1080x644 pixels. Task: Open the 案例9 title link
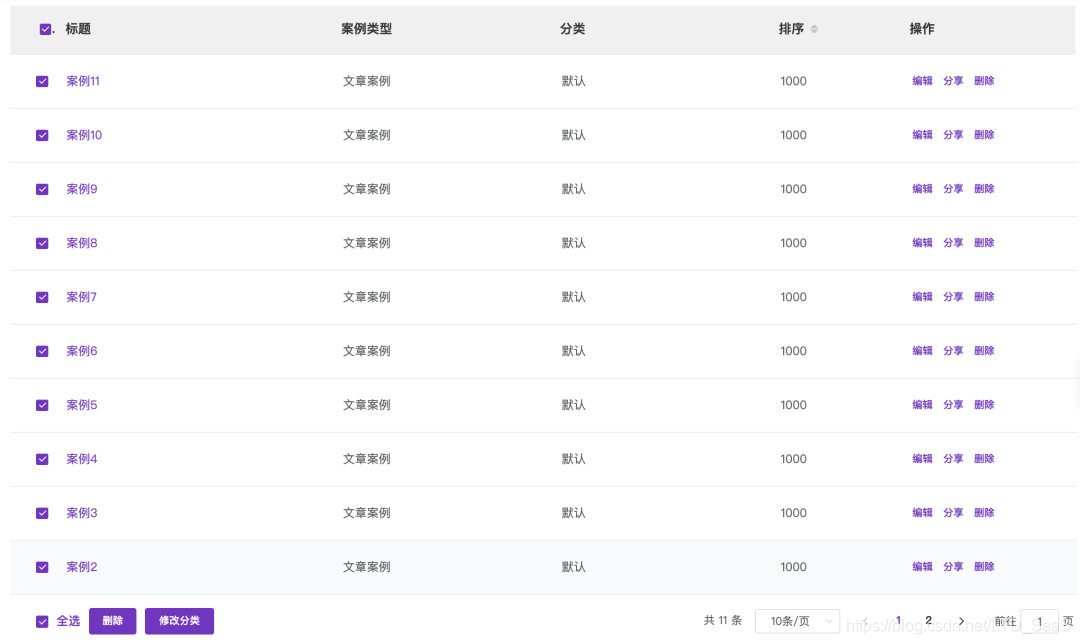click(x=81, y=189)
